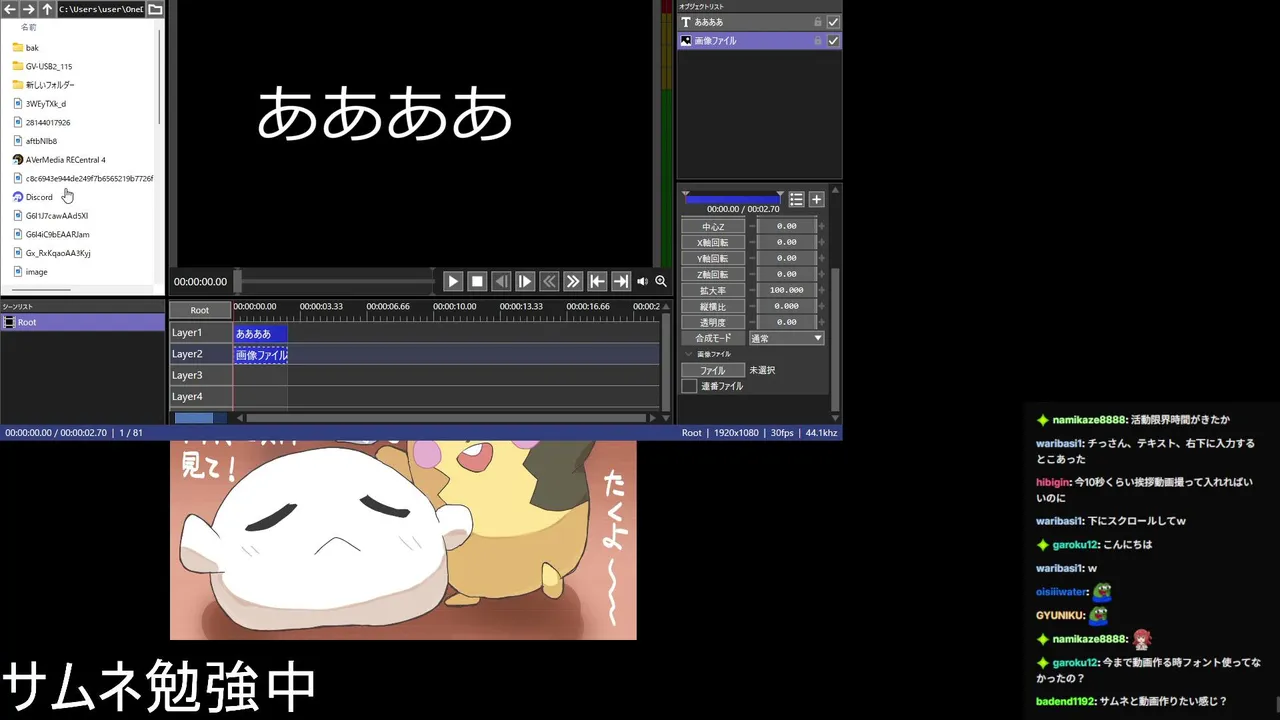1280x720 pixels.
Task: Click the fast forward double-chevron button
Action: (573, 282)
